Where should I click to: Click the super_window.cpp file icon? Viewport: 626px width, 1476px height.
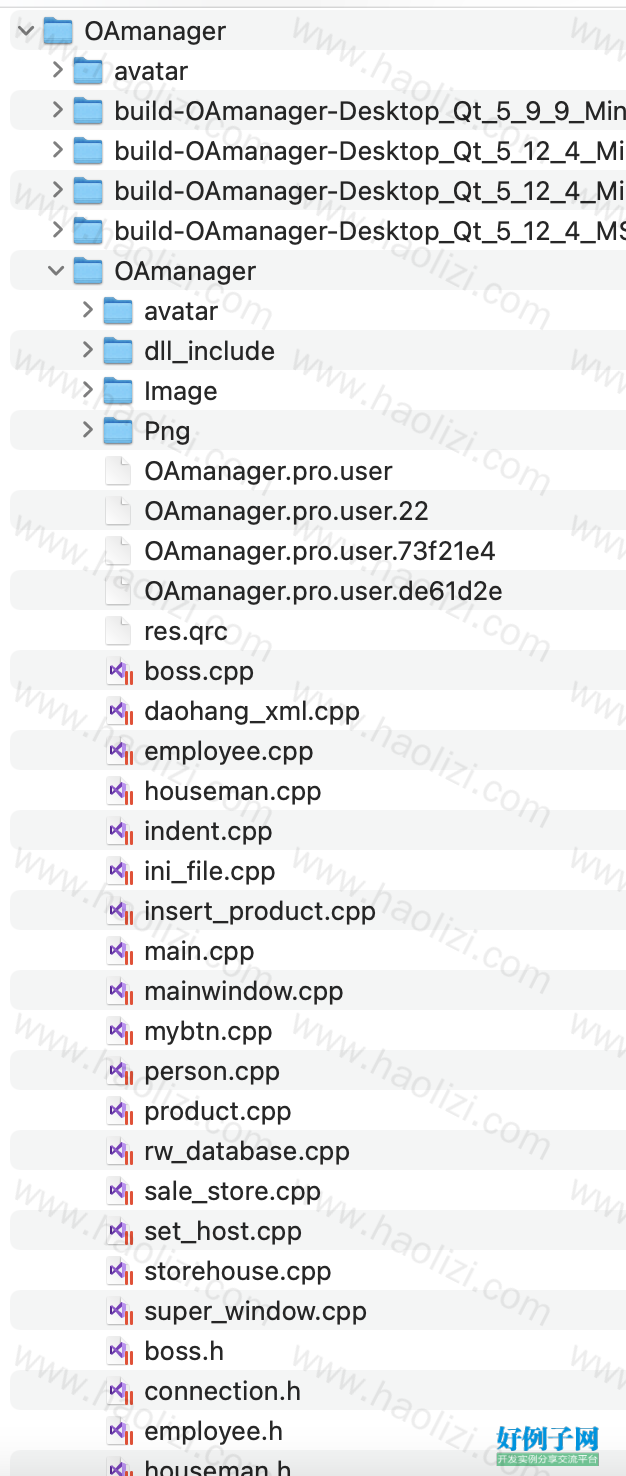coord(120,1311)
